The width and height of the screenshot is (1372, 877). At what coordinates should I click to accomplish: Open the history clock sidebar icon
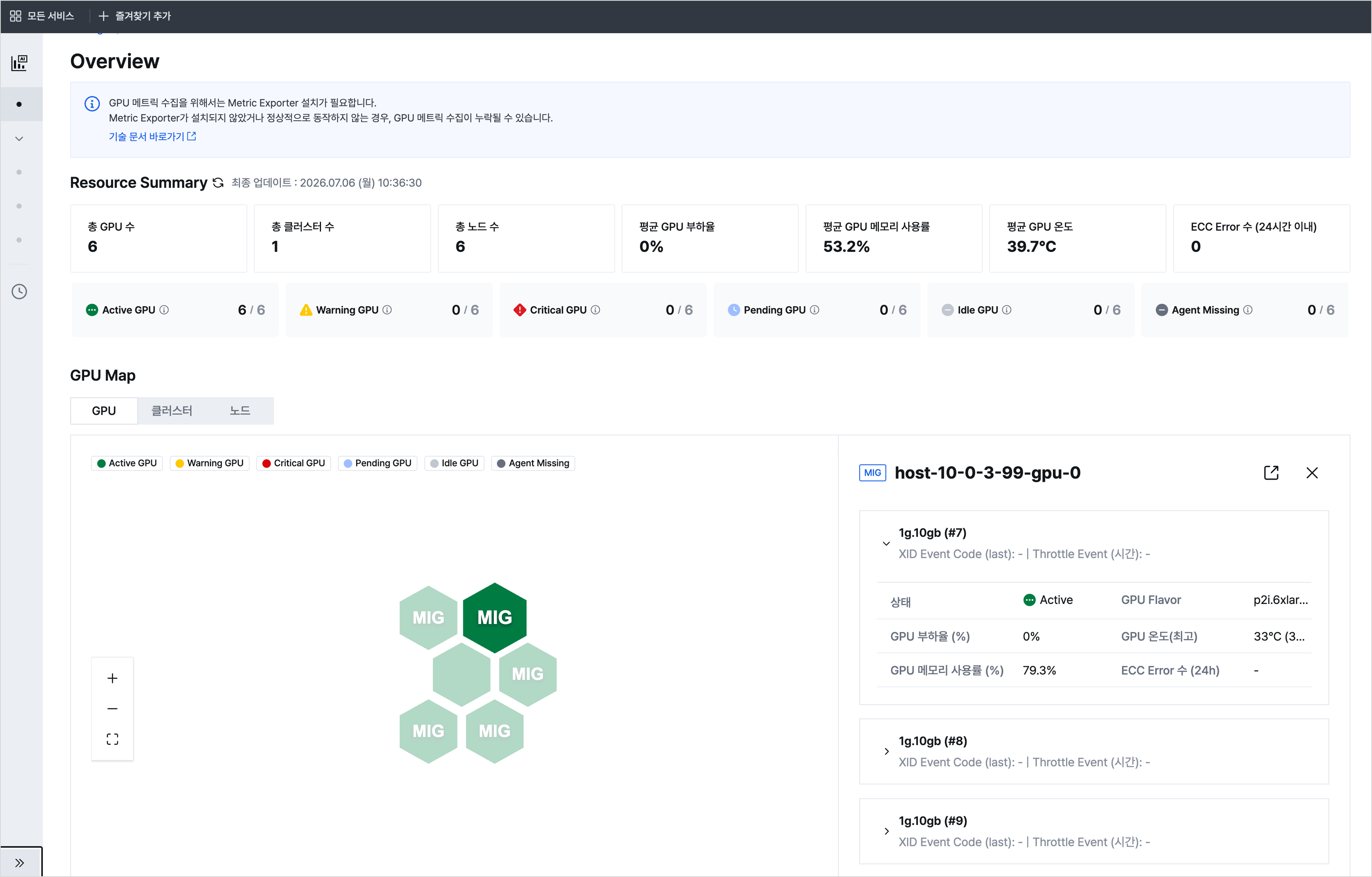19,292
